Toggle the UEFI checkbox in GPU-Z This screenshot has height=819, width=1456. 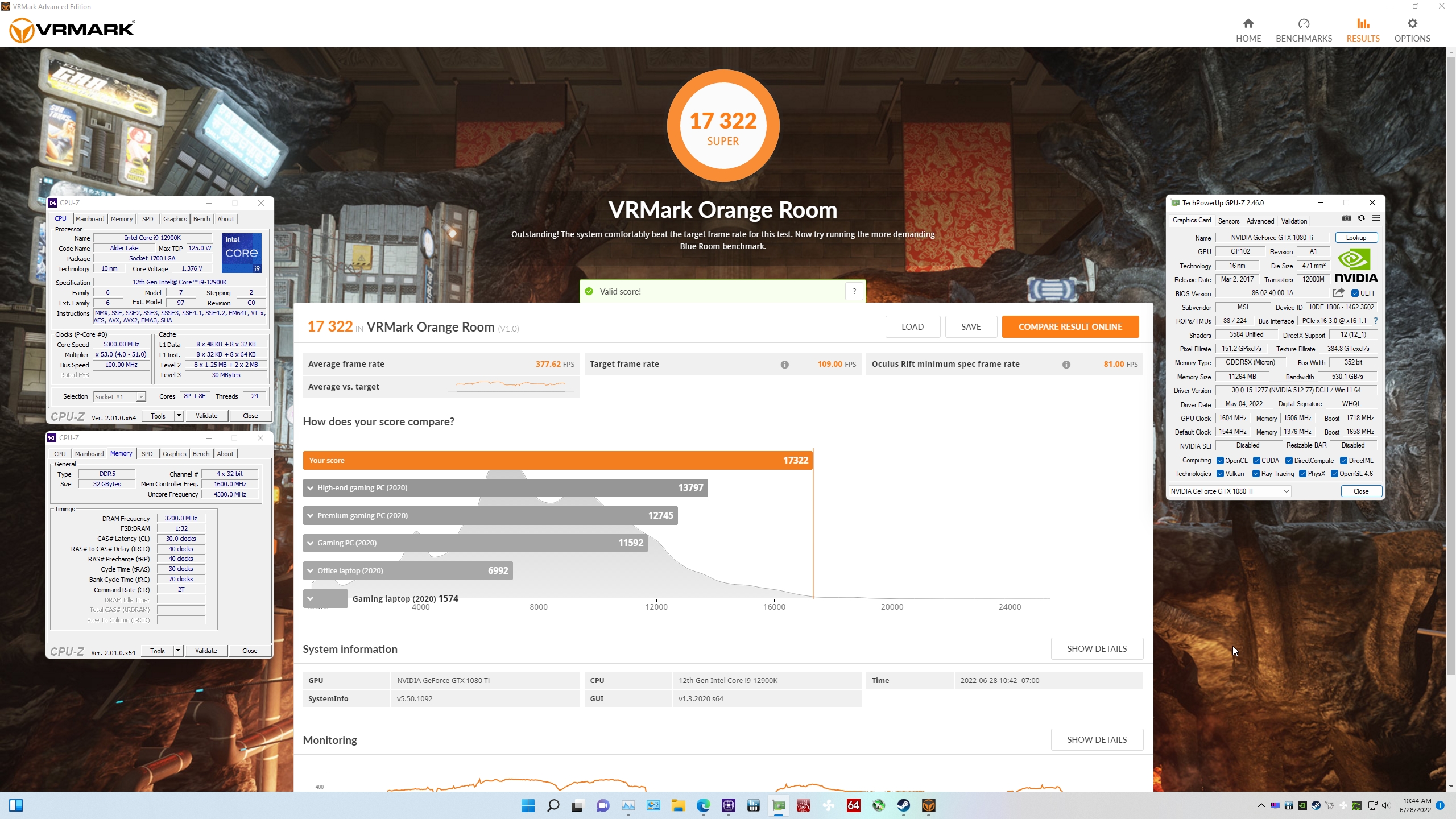[x=1355, y=293]
